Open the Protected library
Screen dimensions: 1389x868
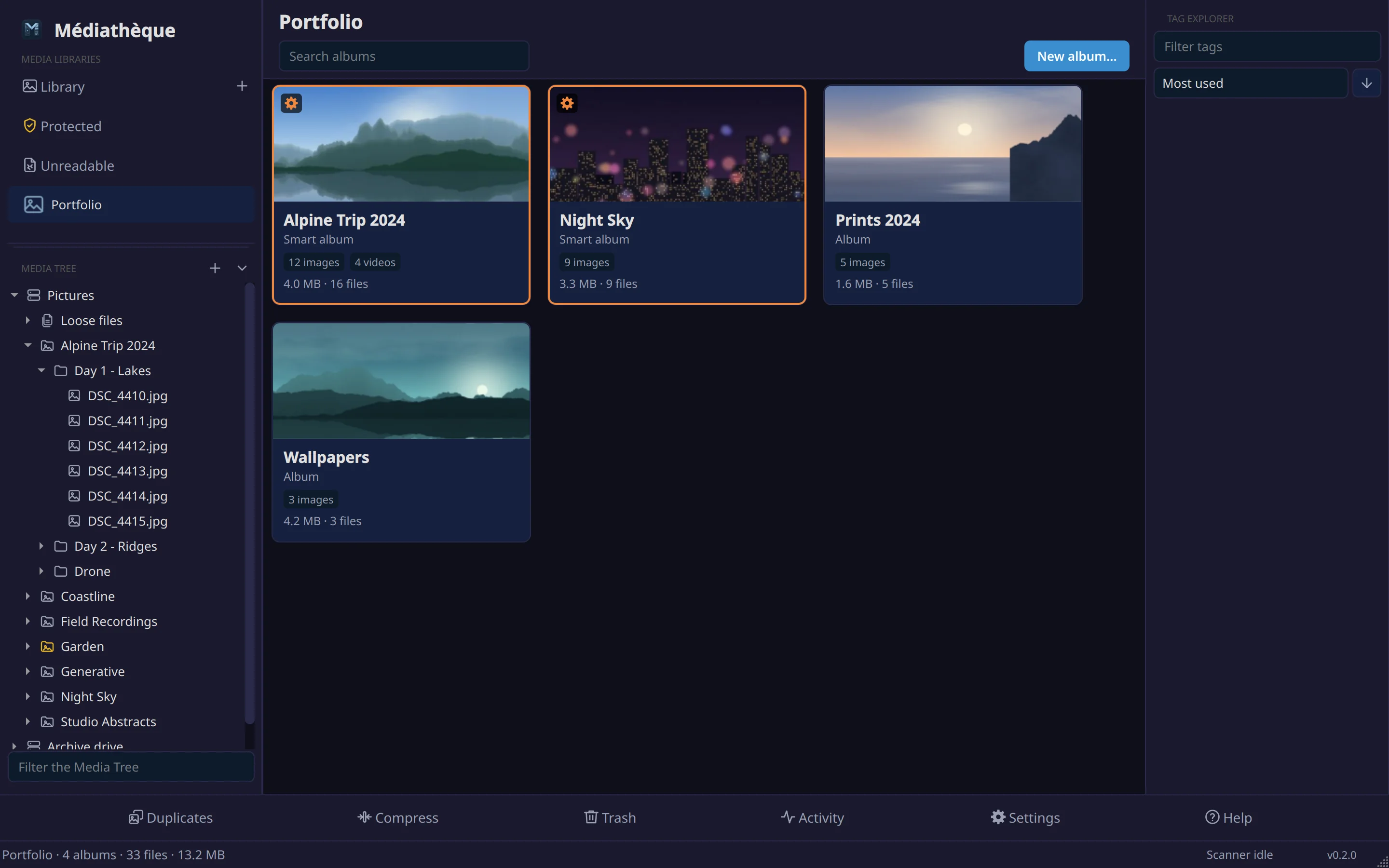point(131,126)
